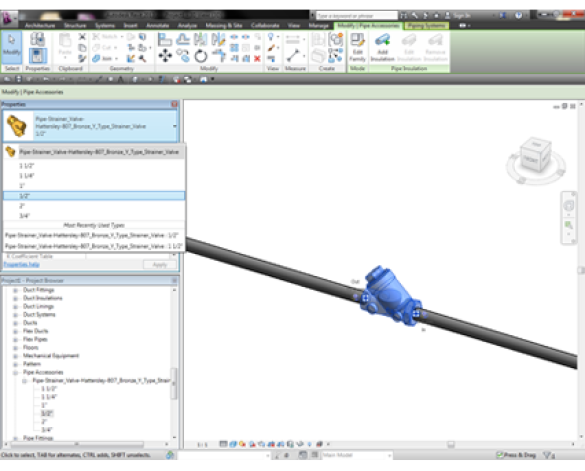Select 1" type in Project Browser tree
Screen dimensions: 585x471
coord(44,405)
